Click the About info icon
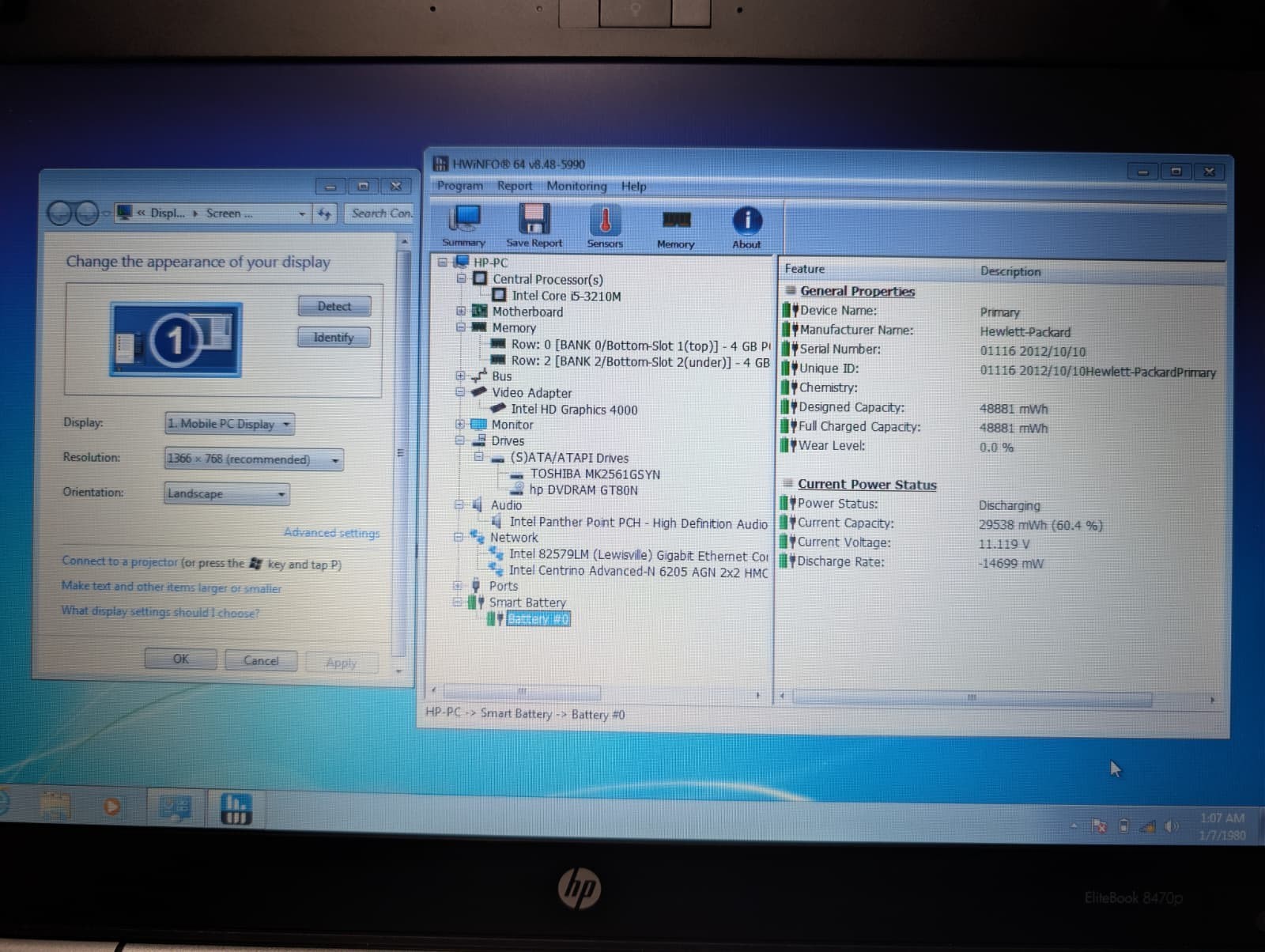This screenshot has width=1265, height=952. point(746,227)
